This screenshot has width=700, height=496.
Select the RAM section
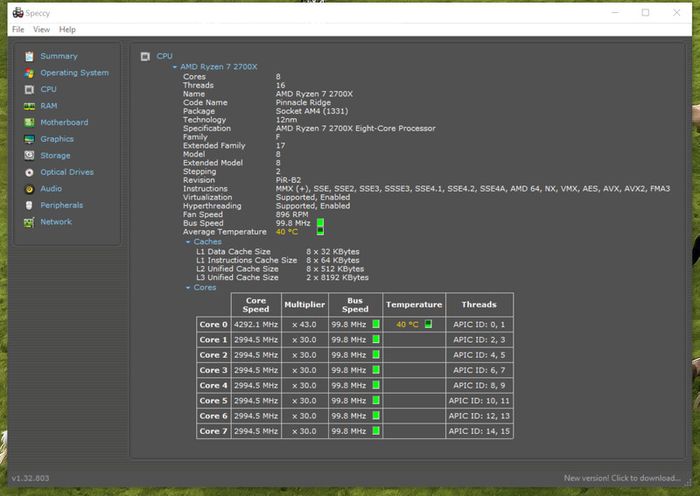(49, 106)
